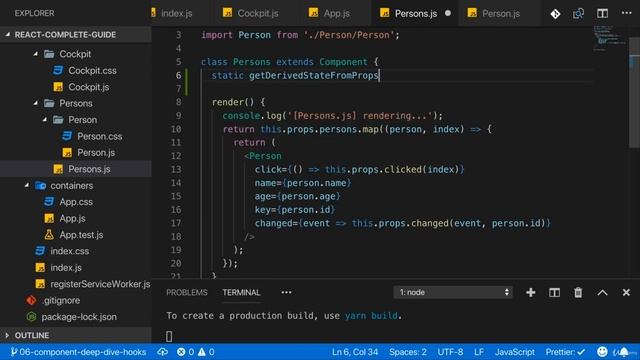Click the EXPLORER sidebar title
Screen dimensions: 640x360
tap(34, 13)
